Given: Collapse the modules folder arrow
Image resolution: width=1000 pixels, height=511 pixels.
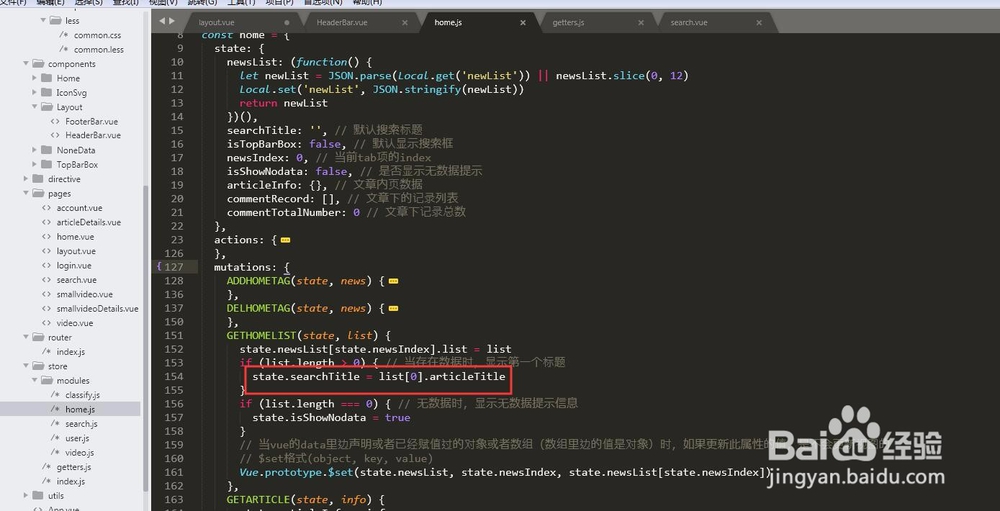Looking at the screenshot, I should pyautogui.click(x=34, y=381).
